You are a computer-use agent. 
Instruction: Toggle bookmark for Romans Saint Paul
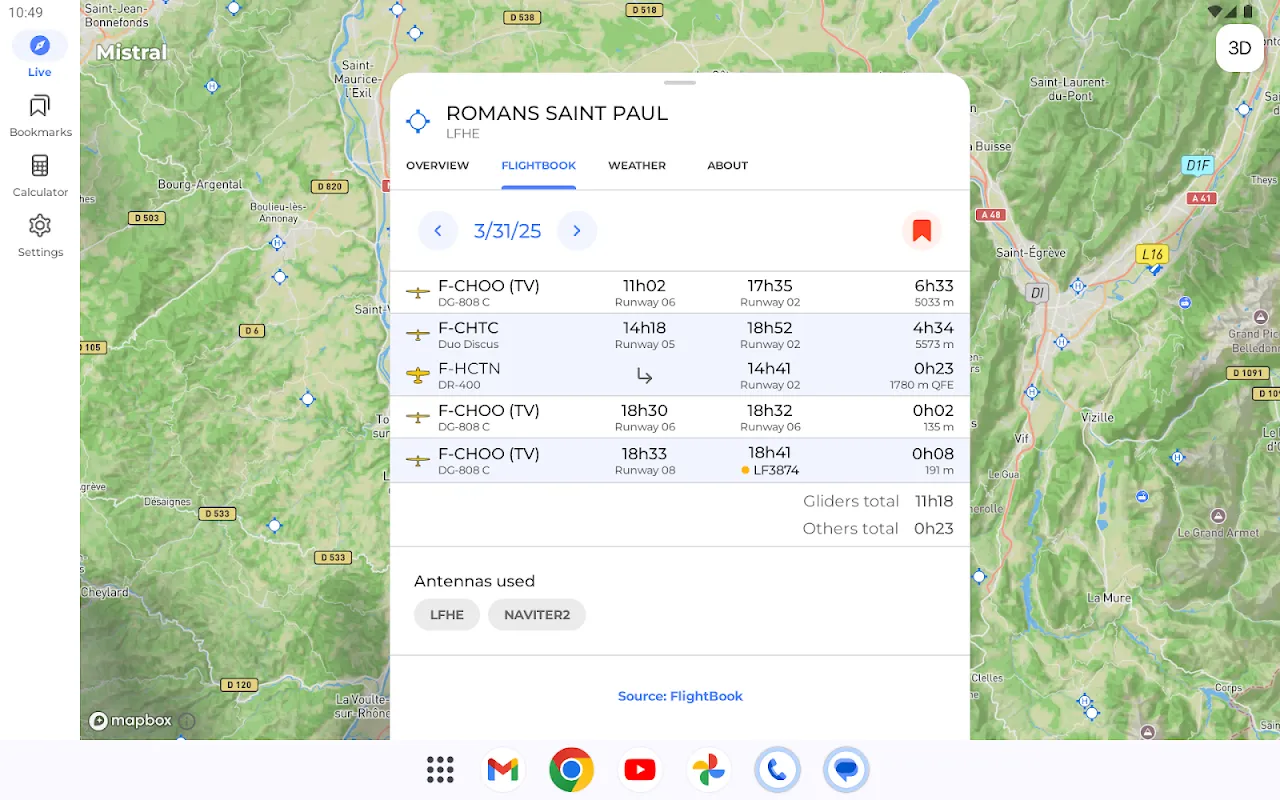(x=922, y=231)
